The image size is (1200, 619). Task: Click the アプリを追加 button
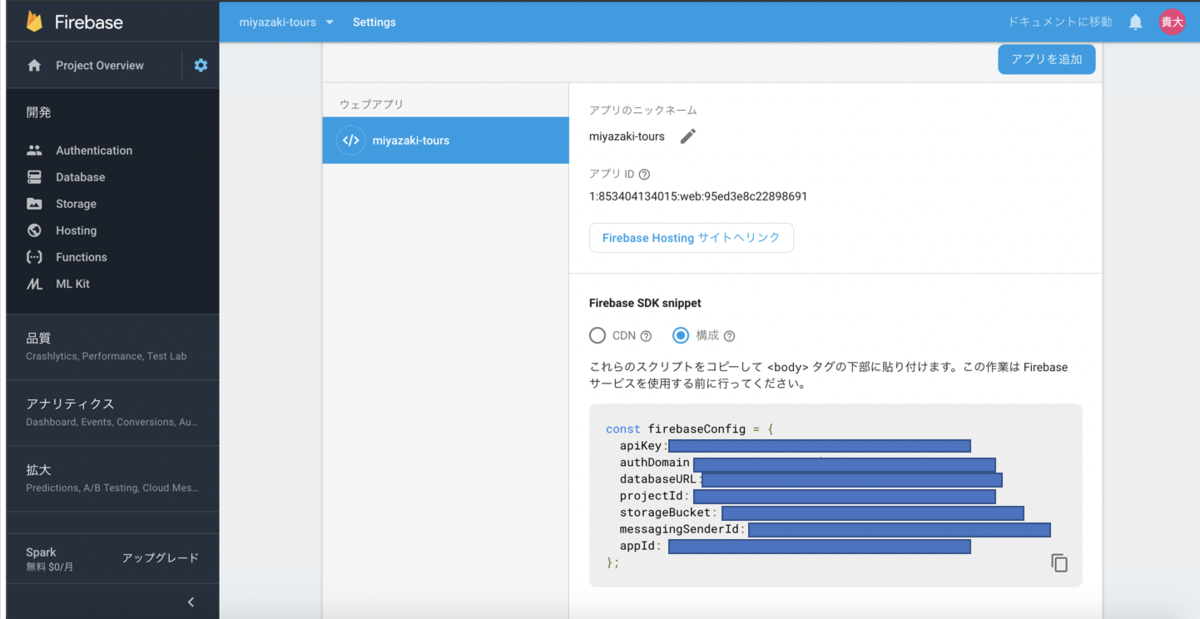(1046, 59)
